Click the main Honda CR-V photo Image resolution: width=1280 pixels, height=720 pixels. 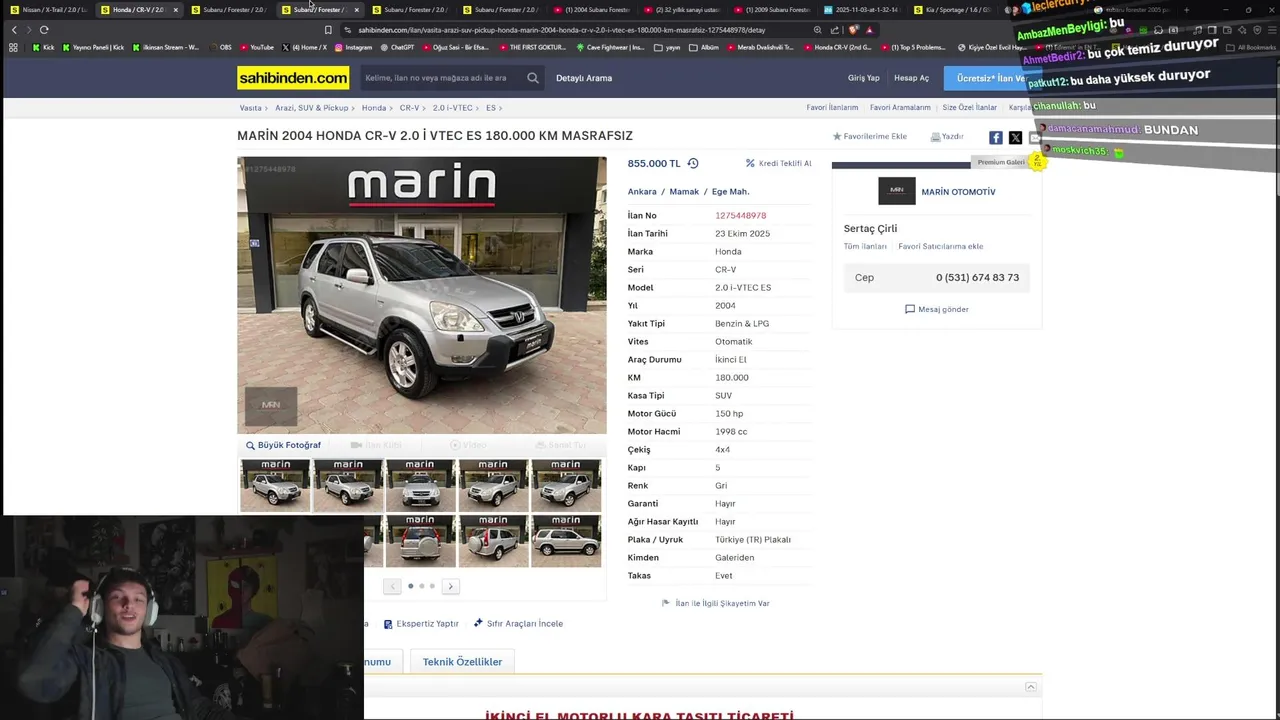coord(422,295)
